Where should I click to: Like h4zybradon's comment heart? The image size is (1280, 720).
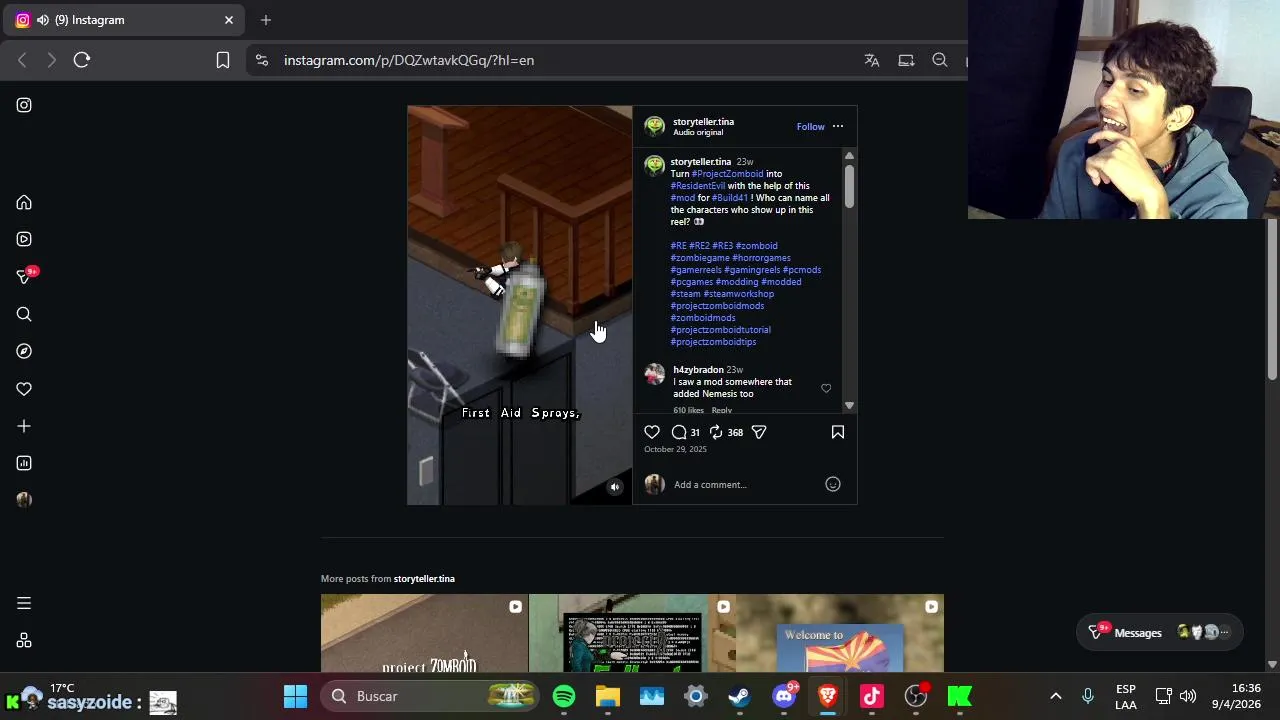[826, 388]
